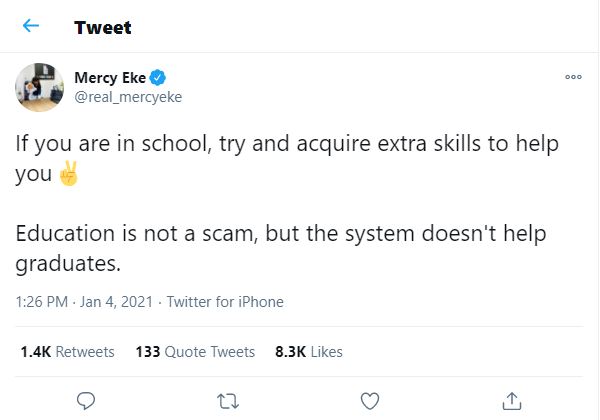The image size is (600, 420).
Task: Reply to the tweet via speech bubble
Action: 86,400
